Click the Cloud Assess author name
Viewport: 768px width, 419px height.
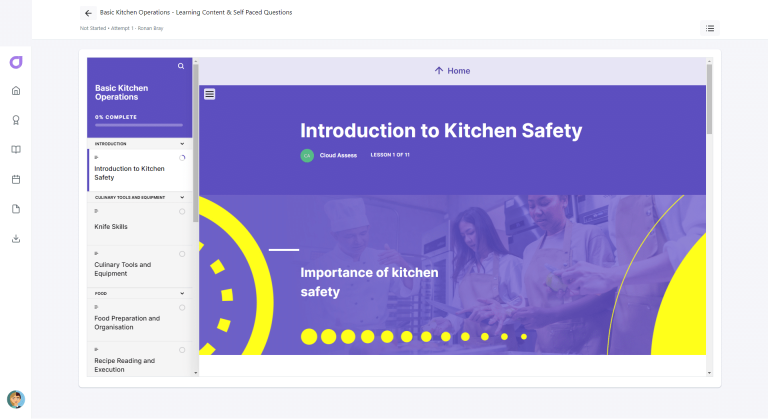(338, 155)
